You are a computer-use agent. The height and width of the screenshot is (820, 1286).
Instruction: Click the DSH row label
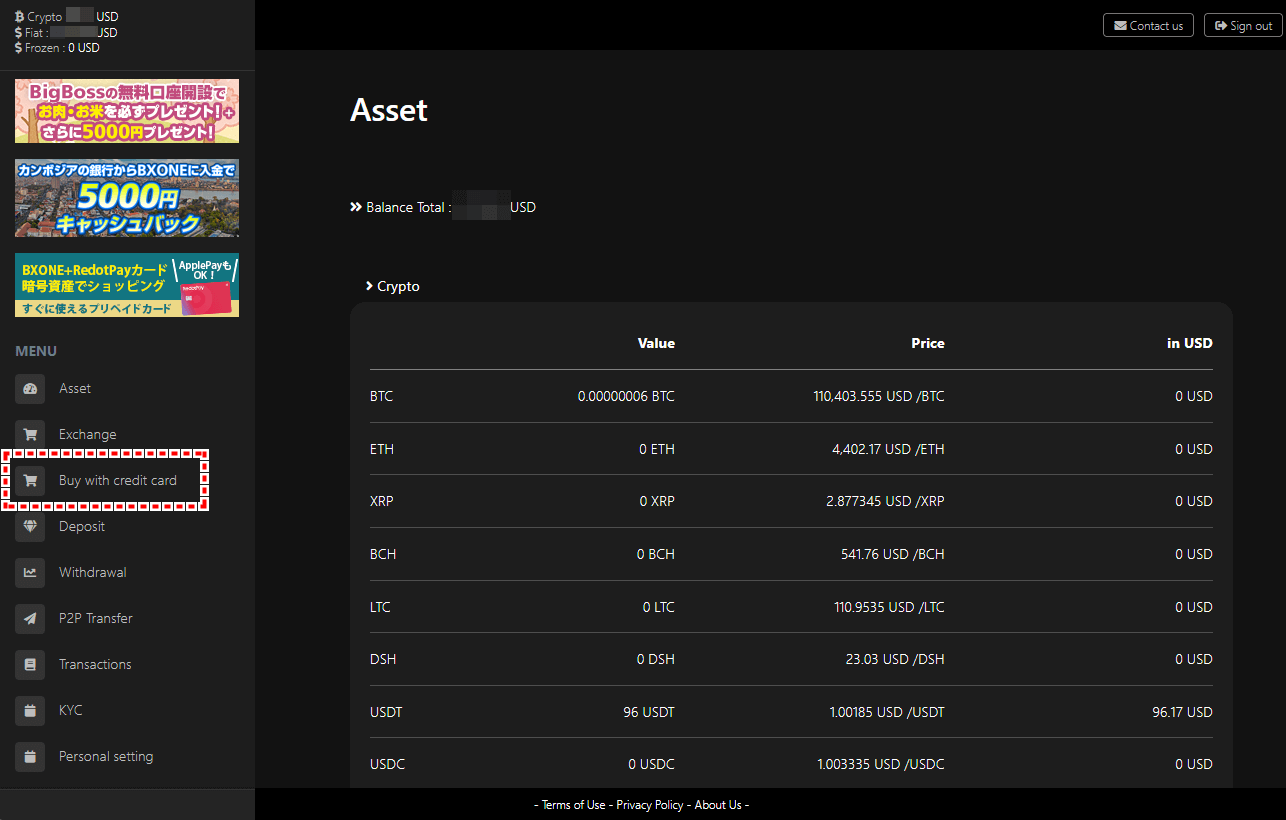[x=382, y=659]
